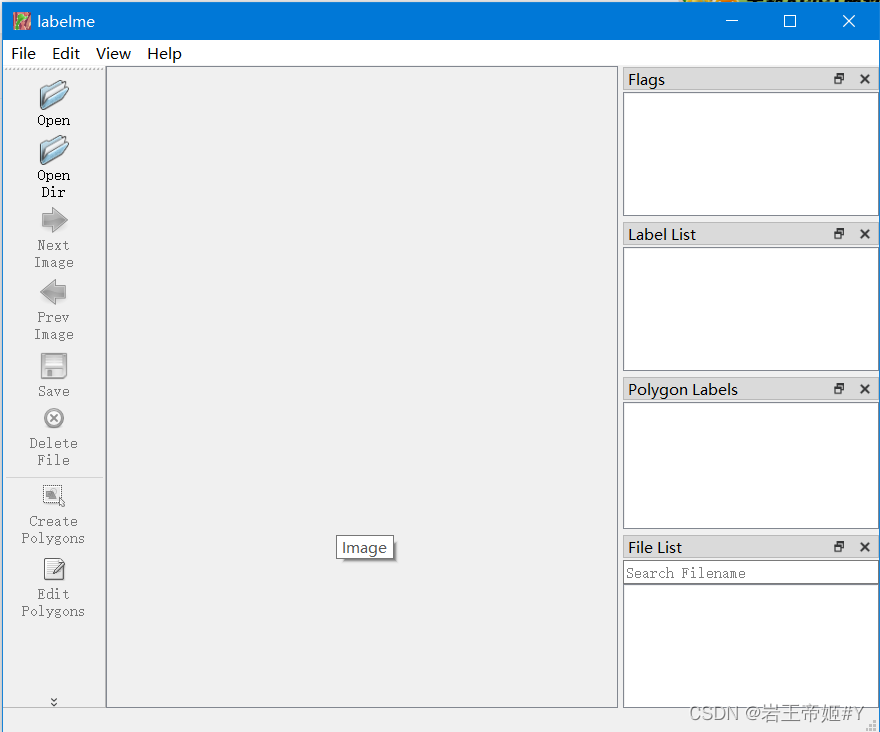Float the Label List panel via its dock icon
The height and width of the screenshot is (732, 880).
(839, 233)
